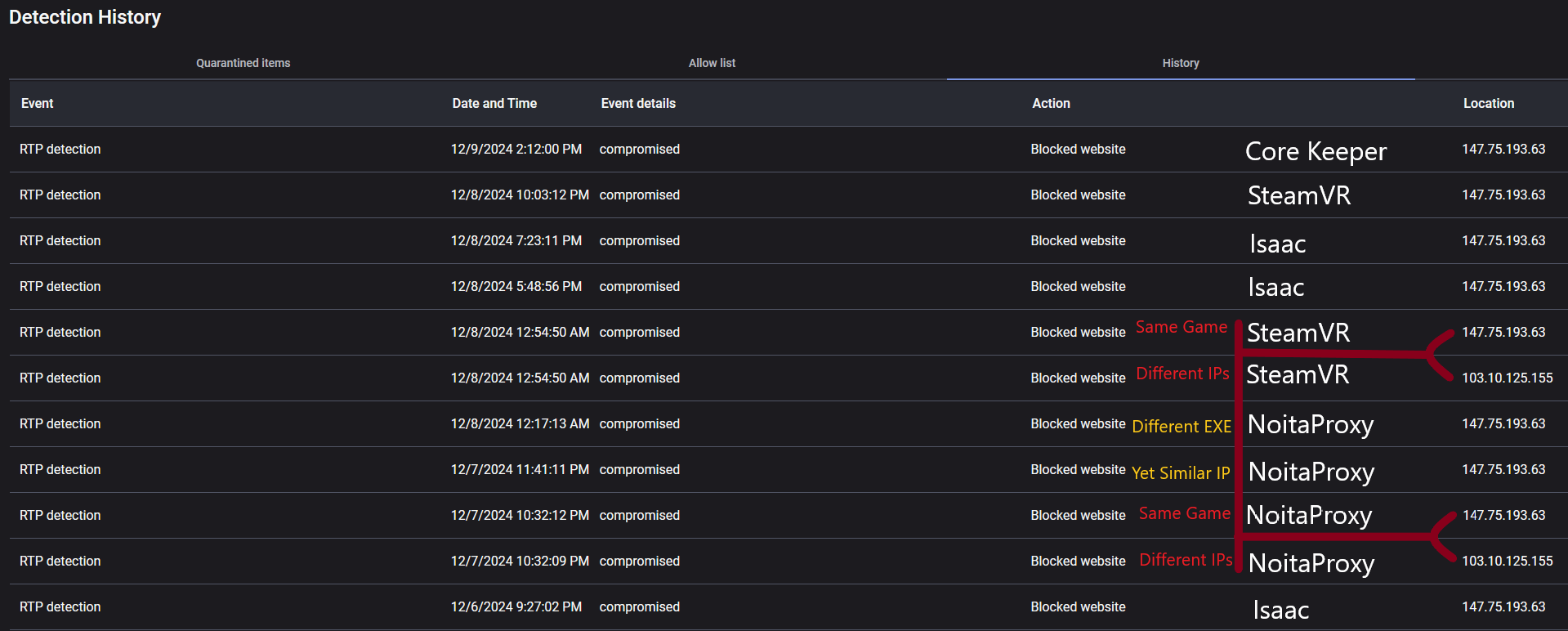Click Blocked website in 12/6/2024 9:27:02 PM row
Screen dimensions: 1568x631
[1078, 607]
